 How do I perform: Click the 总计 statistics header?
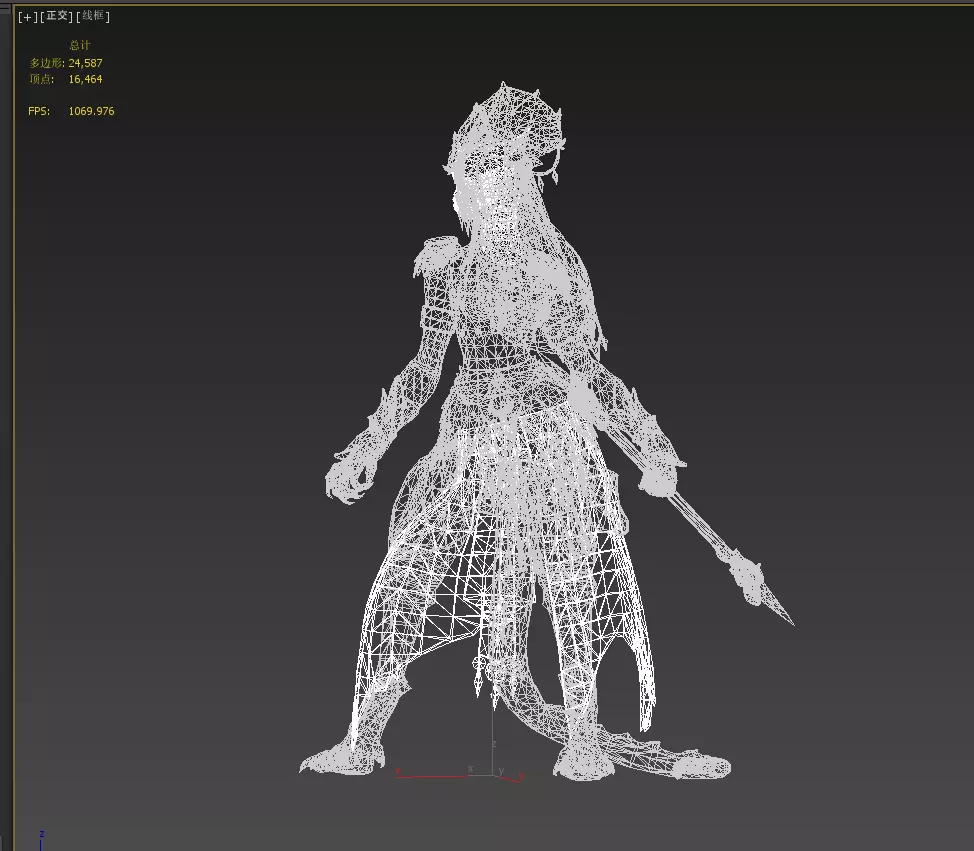coord(80,45)
